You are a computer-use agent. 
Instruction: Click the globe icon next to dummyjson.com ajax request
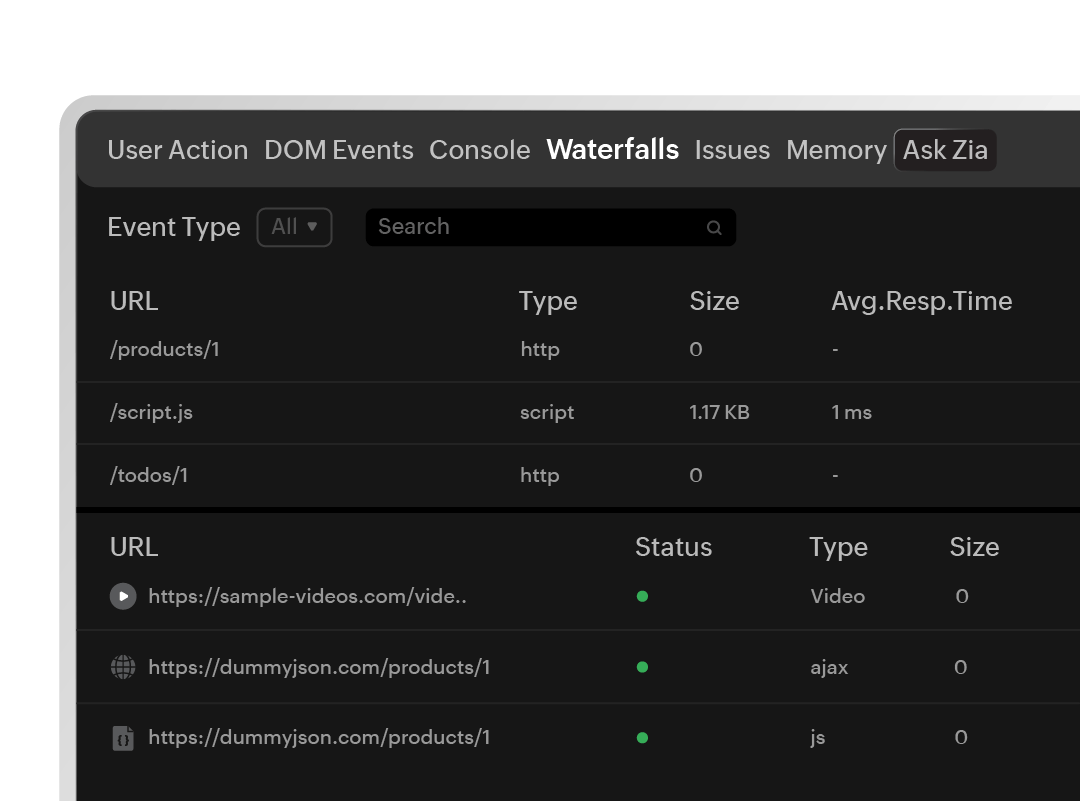(122, 667)
